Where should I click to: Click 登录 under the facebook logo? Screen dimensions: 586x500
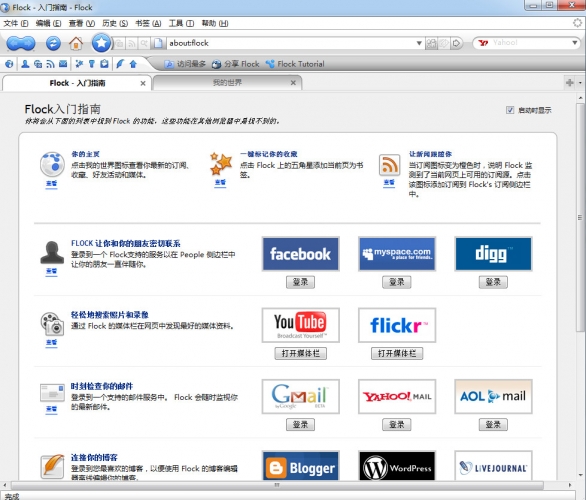[300, 282]
